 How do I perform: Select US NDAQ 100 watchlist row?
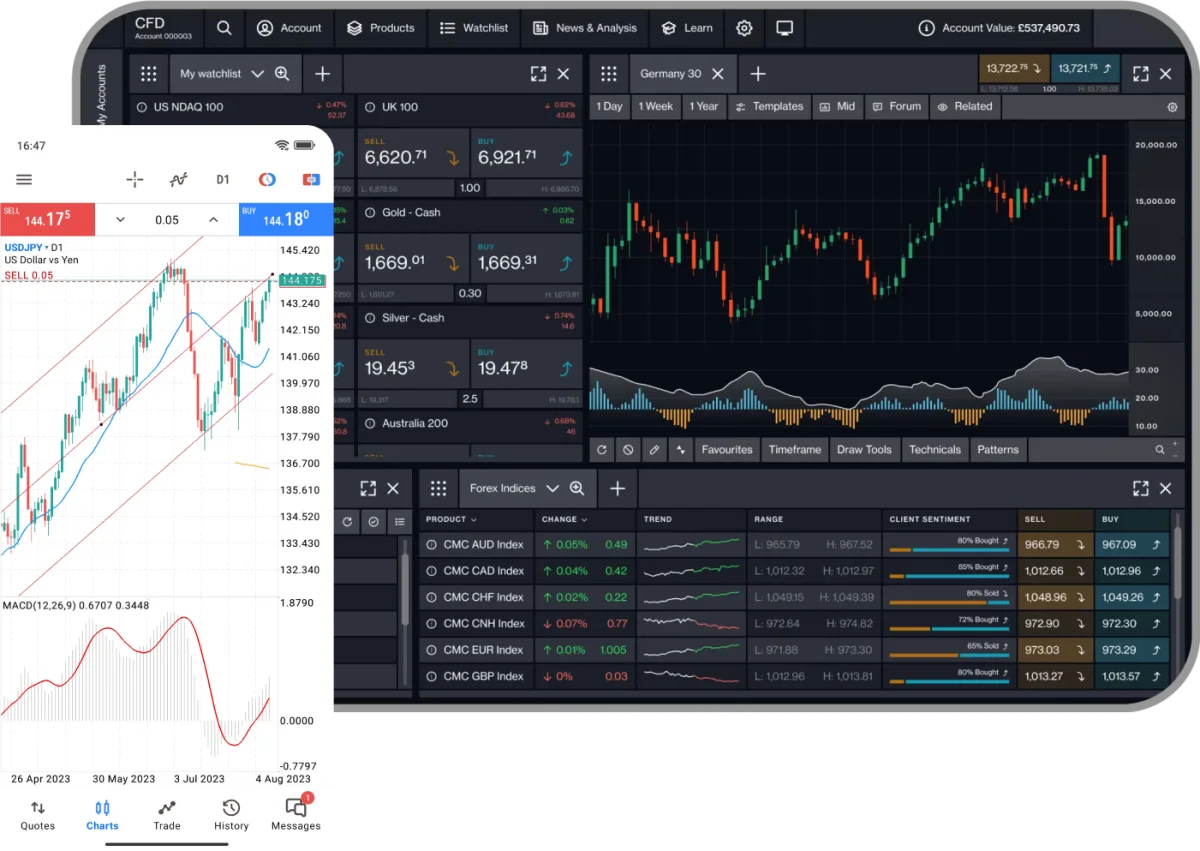pyautogui.click(x=241, y=106)
